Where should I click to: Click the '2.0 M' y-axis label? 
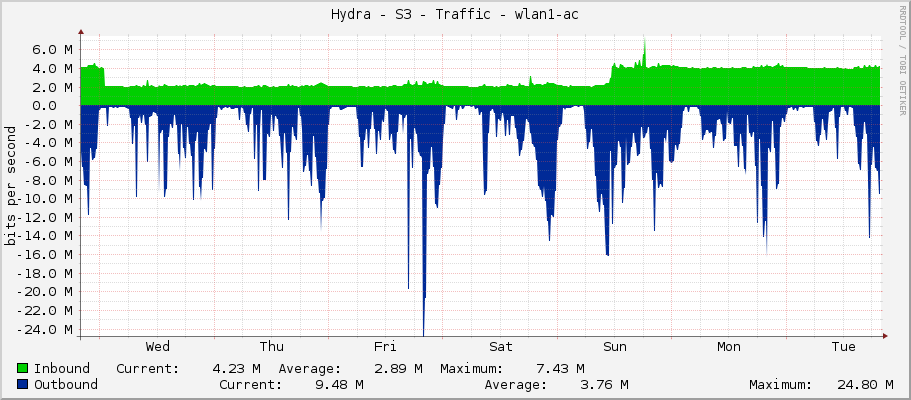point(52,87)
